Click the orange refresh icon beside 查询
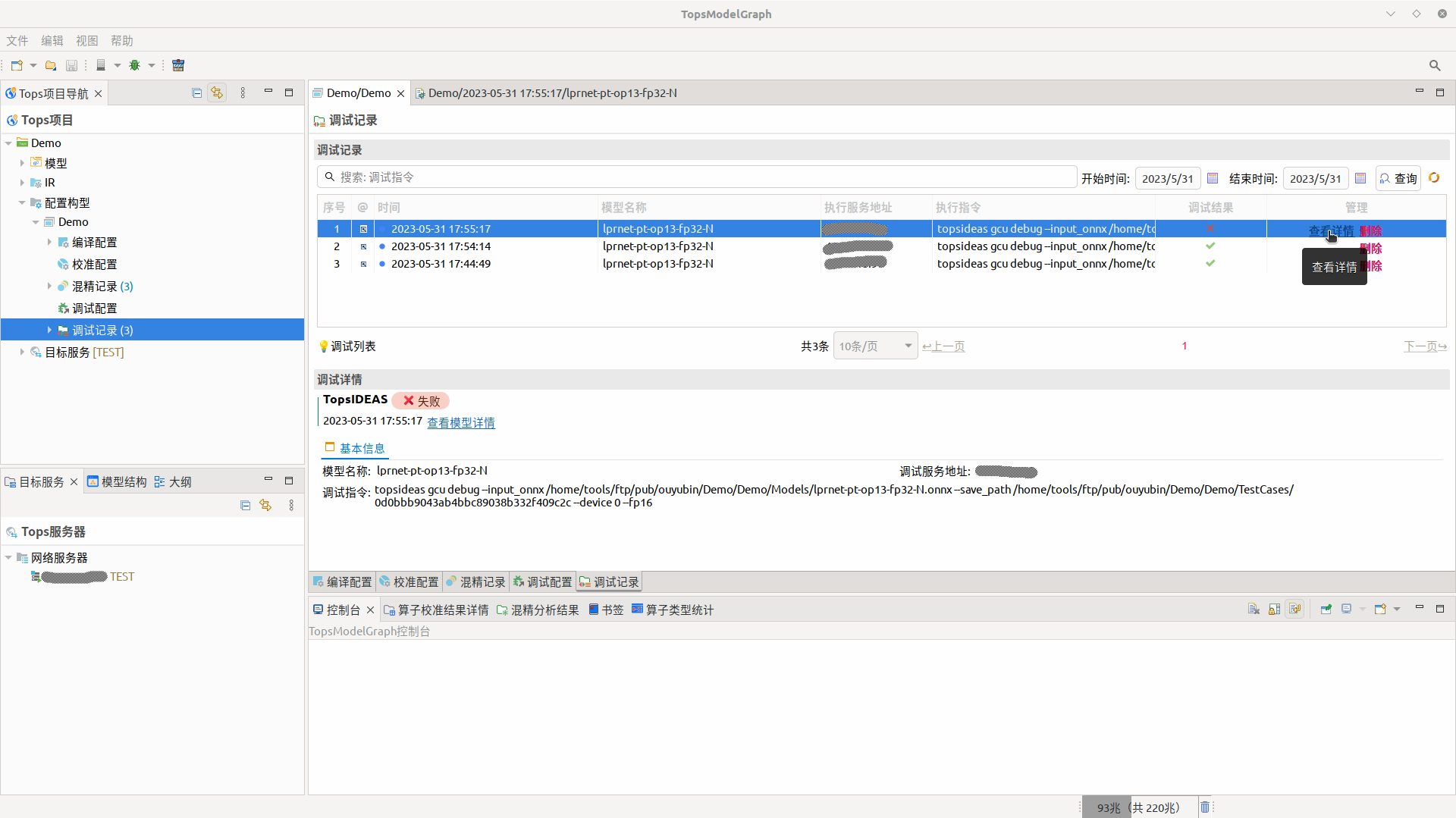 click(x=1434, y=177)
